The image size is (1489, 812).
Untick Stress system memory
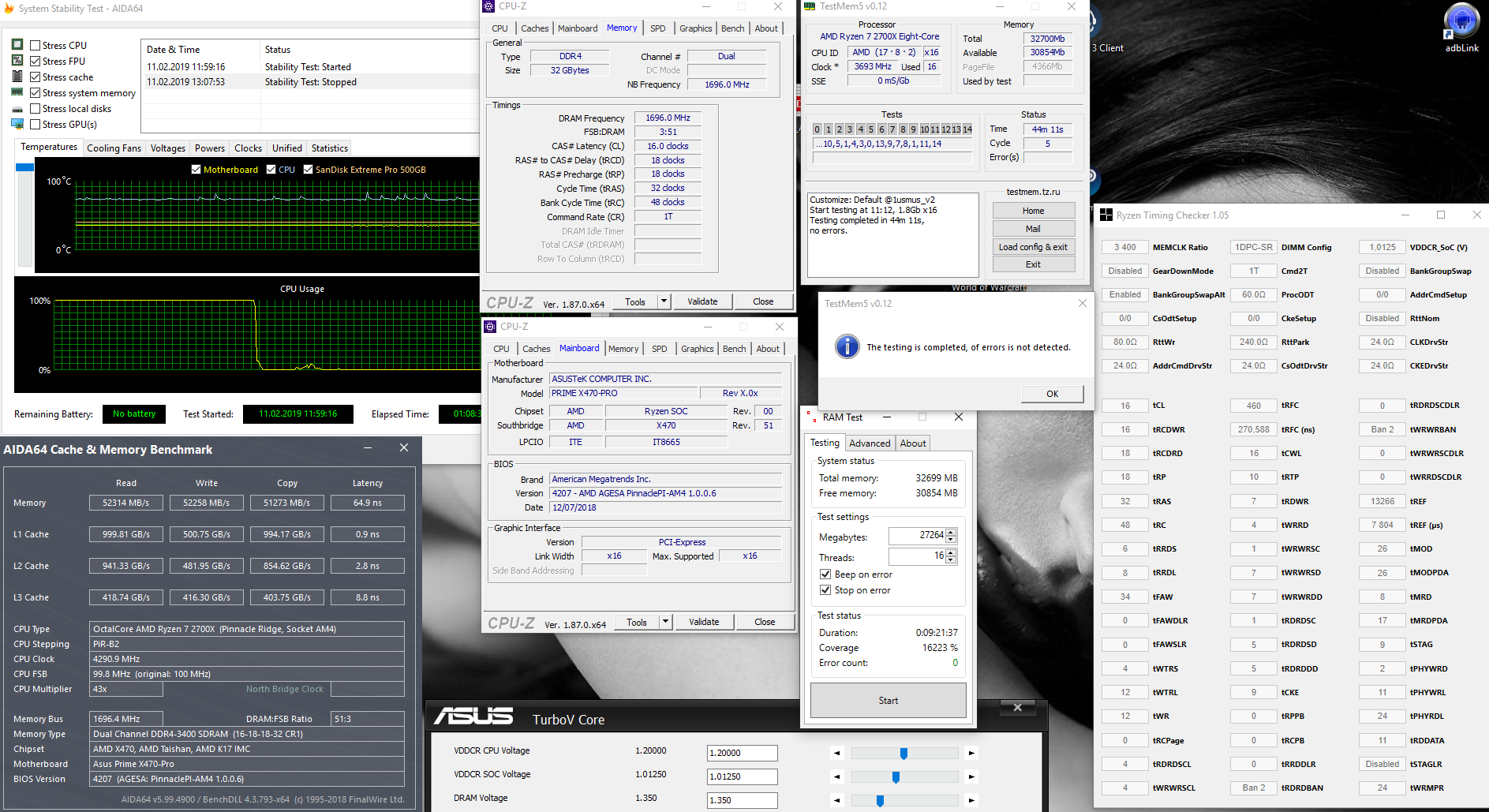36,92
